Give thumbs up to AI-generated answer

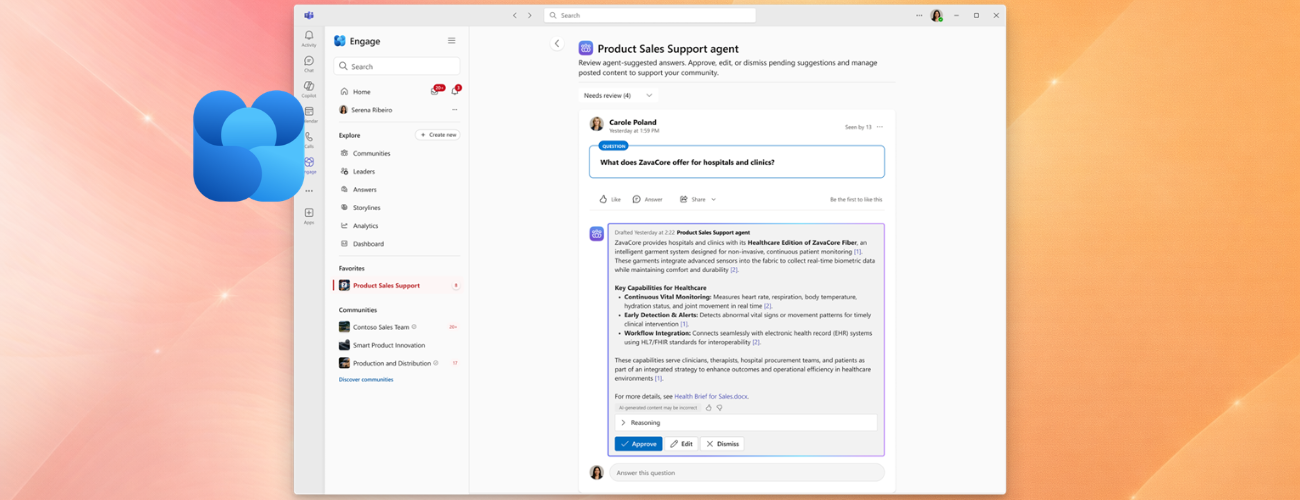pyautogui.click(x=709, y=408)
